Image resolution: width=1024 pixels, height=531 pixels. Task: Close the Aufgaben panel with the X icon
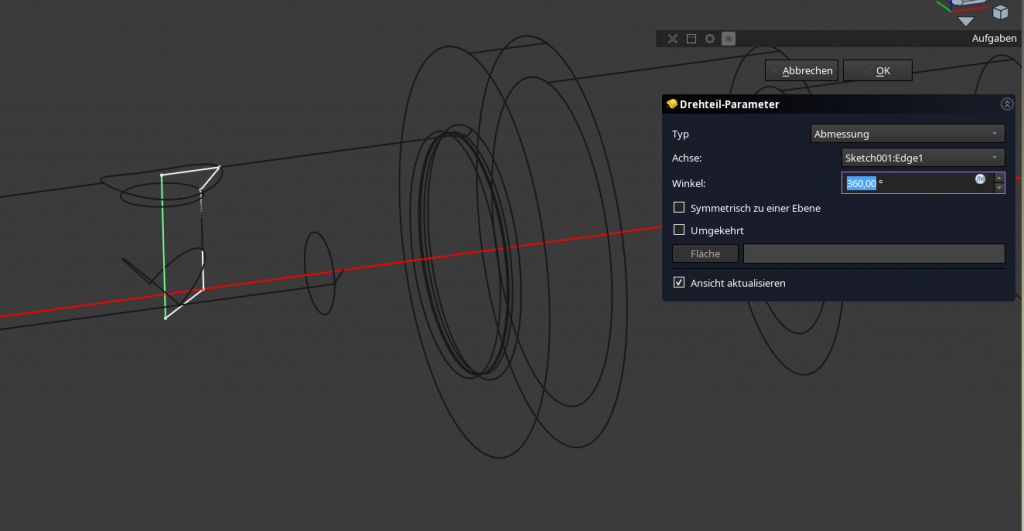pyautogui.click(x=673, y=39)
